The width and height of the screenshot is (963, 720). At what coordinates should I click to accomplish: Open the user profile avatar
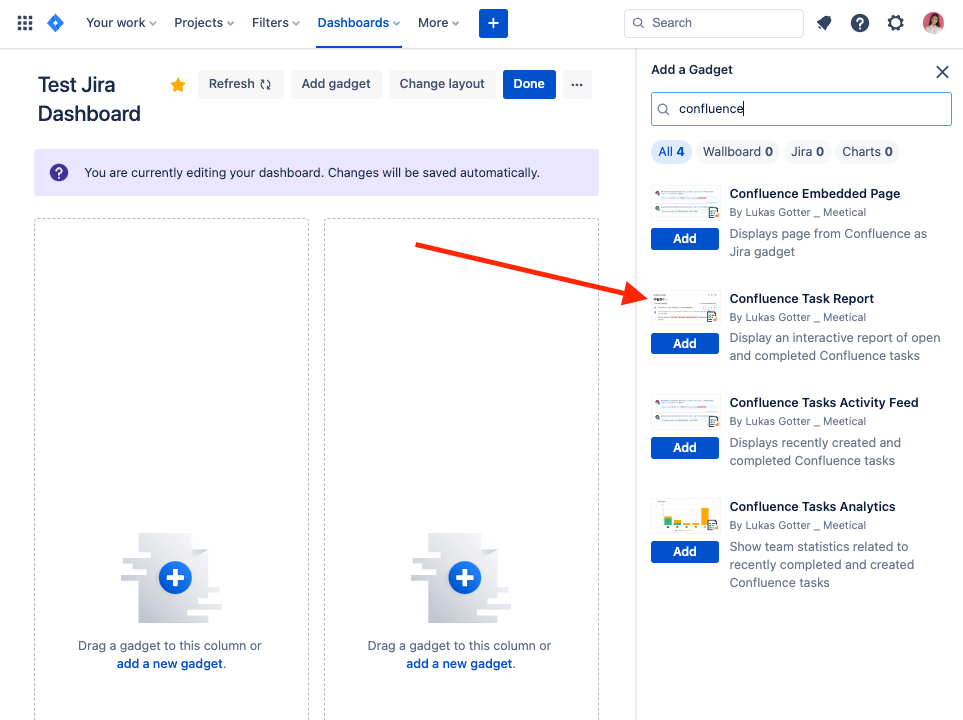934,23
